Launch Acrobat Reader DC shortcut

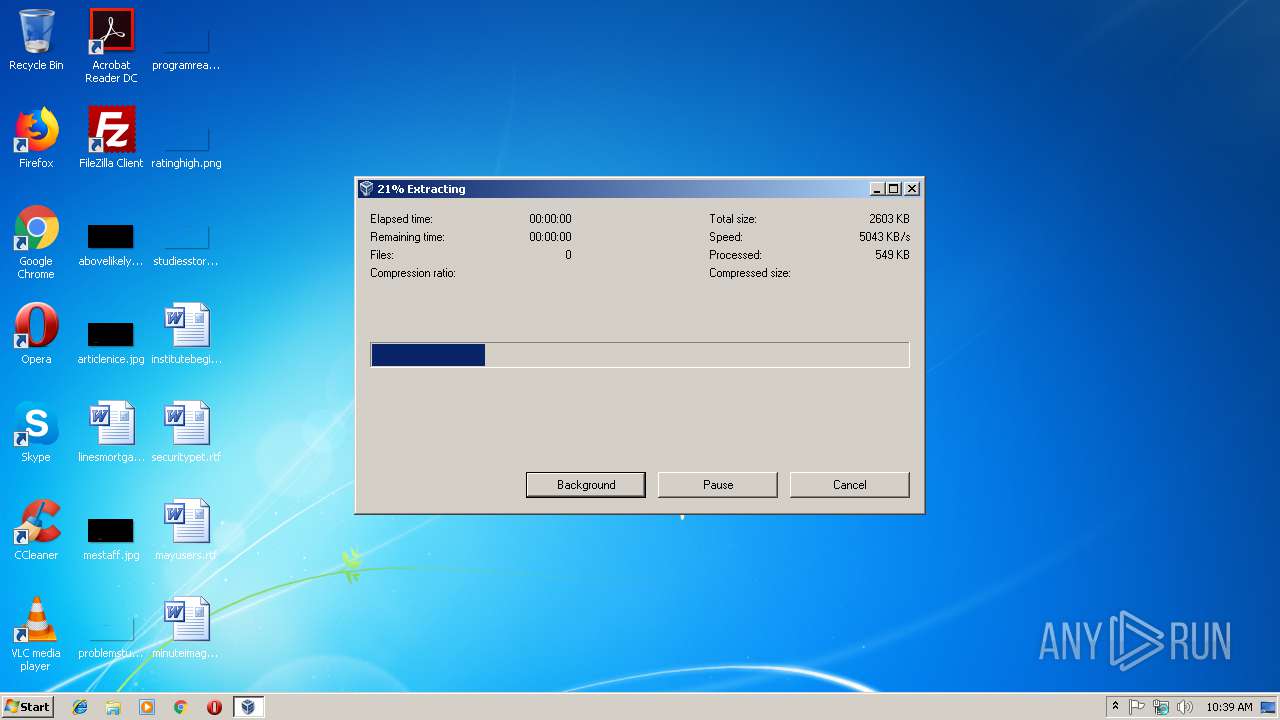(111, 46)
